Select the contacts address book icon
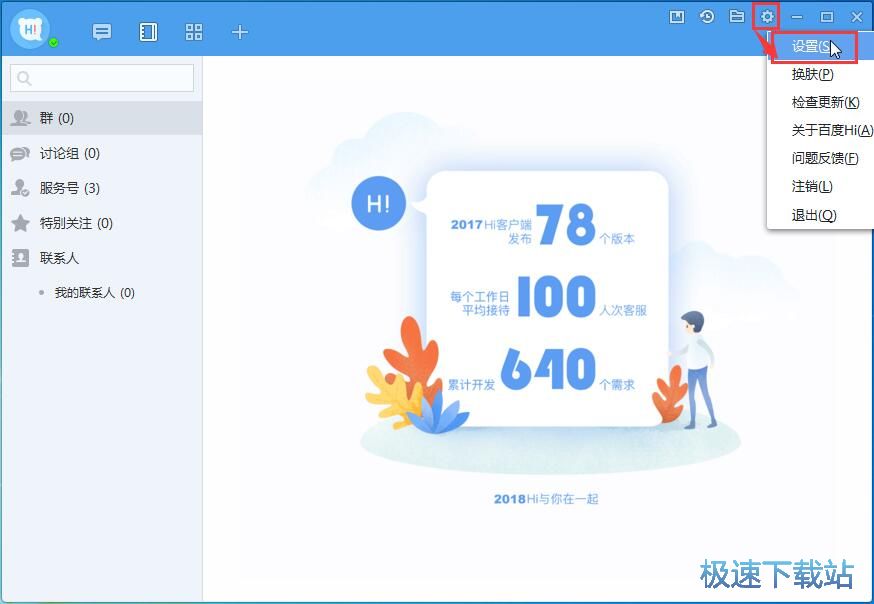This screenshot has width=874, height=604. [147, 31]
